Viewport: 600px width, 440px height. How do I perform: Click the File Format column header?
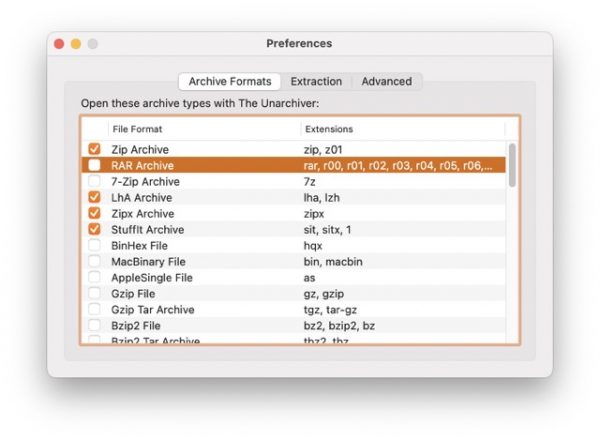200,129
